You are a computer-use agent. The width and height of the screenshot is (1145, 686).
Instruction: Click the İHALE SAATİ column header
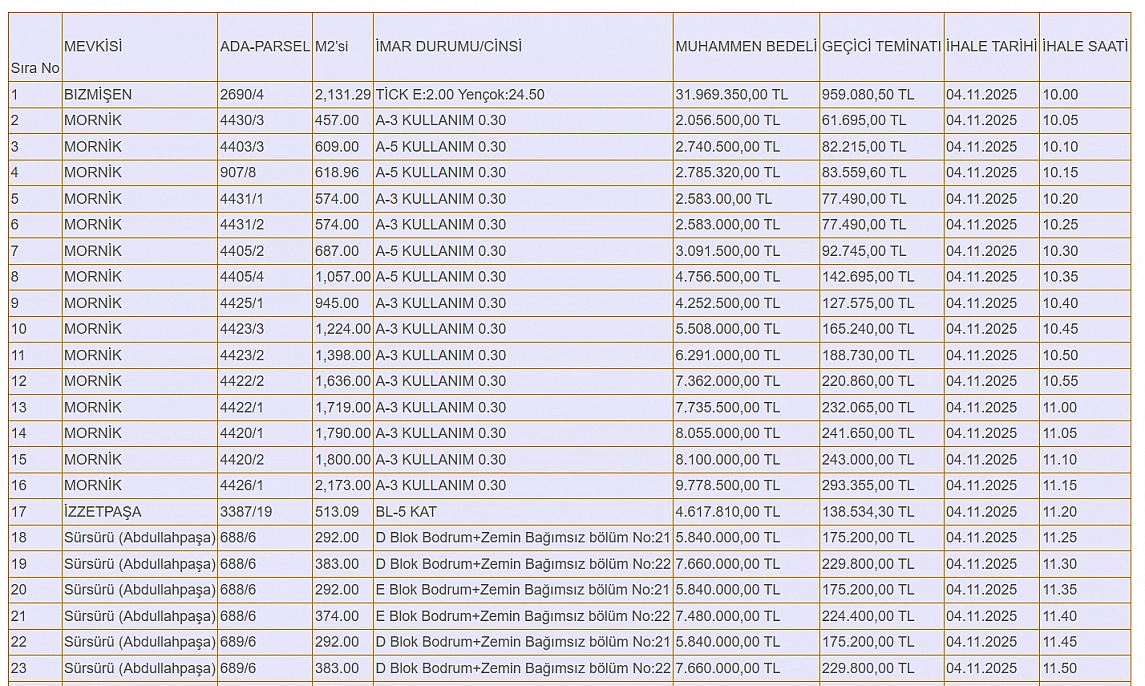coord(1084,46)
